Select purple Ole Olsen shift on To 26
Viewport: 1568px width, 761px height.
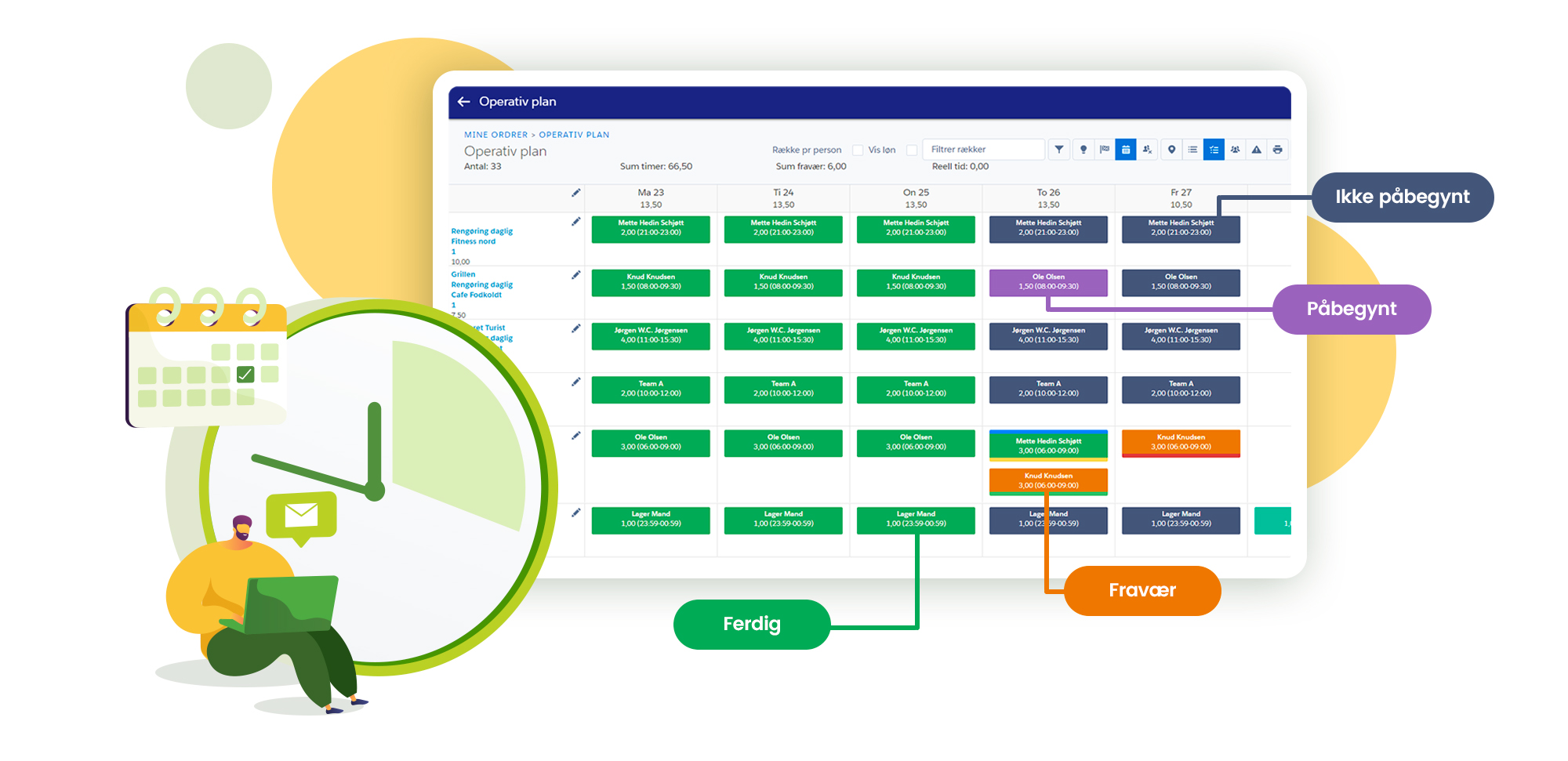(1048, 282)
